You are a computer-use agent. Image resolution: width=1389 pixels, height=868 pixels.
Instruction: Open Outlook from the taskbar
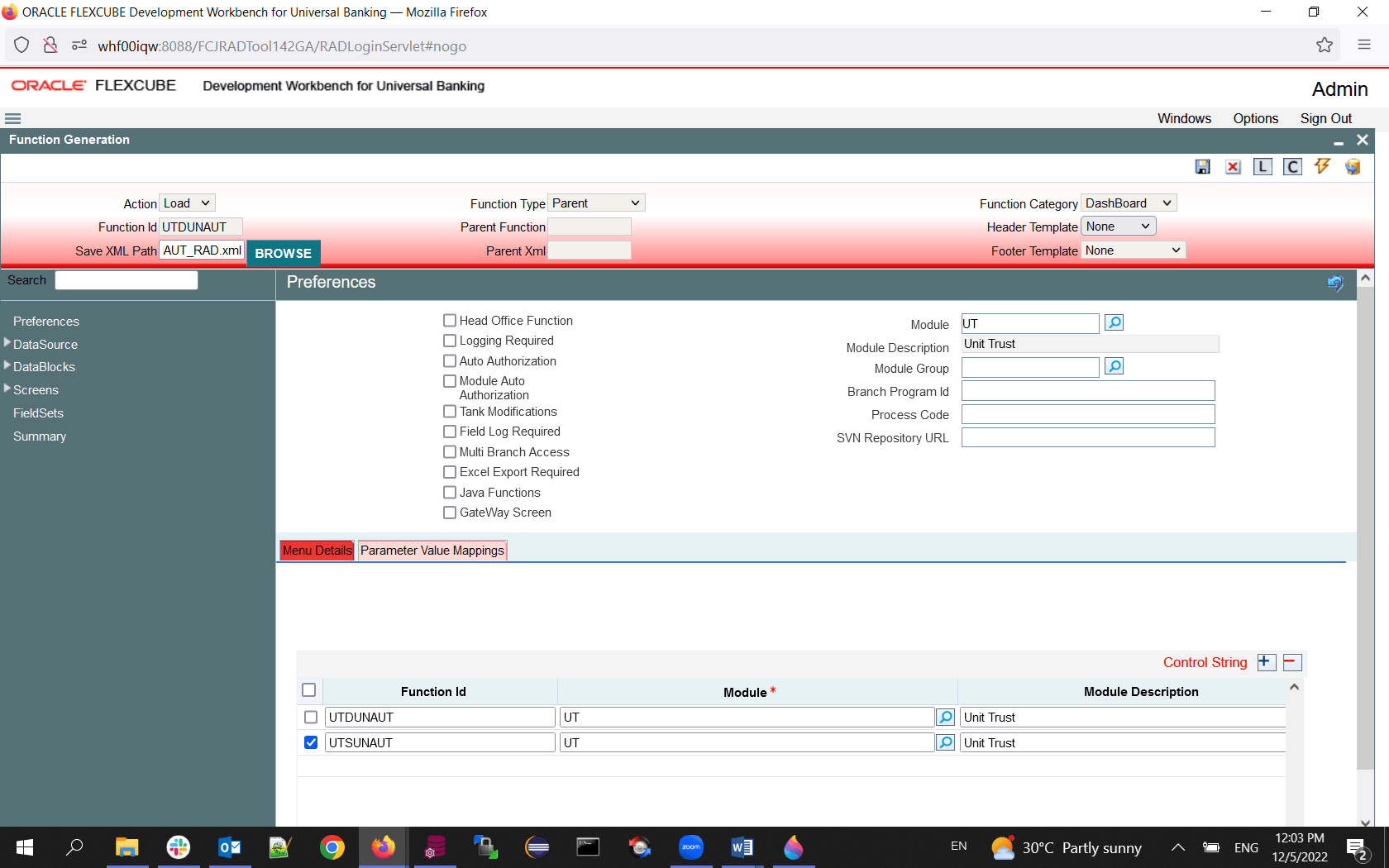pyautogui.click(x=229, y=847)
